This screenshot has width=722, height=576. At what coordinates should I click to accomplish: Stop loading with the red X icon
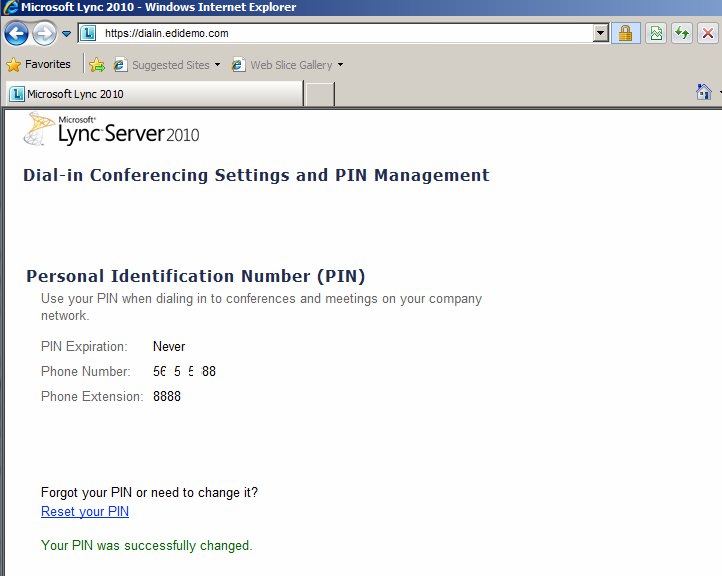pyautogui.click(x=708, y=33)
